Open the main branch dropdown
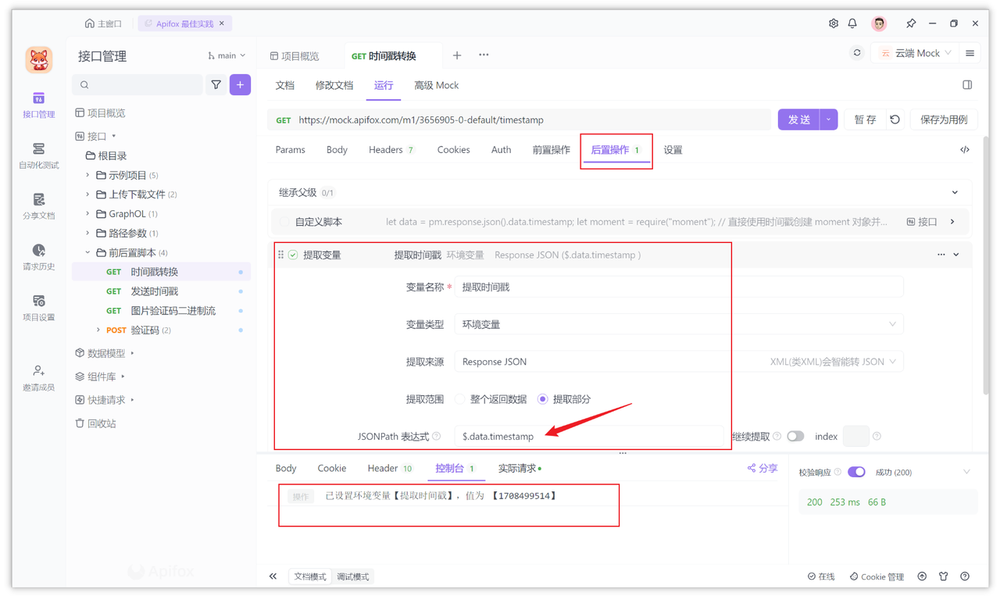Screen dimensions: 1000x596 point(226,55)
